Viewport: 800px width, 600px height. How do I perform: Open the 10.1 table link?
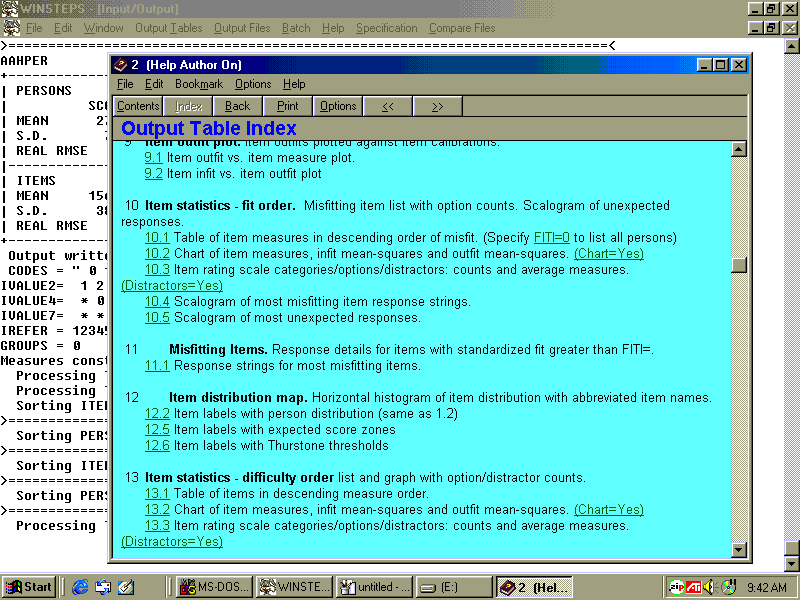(x=157, y=238)
